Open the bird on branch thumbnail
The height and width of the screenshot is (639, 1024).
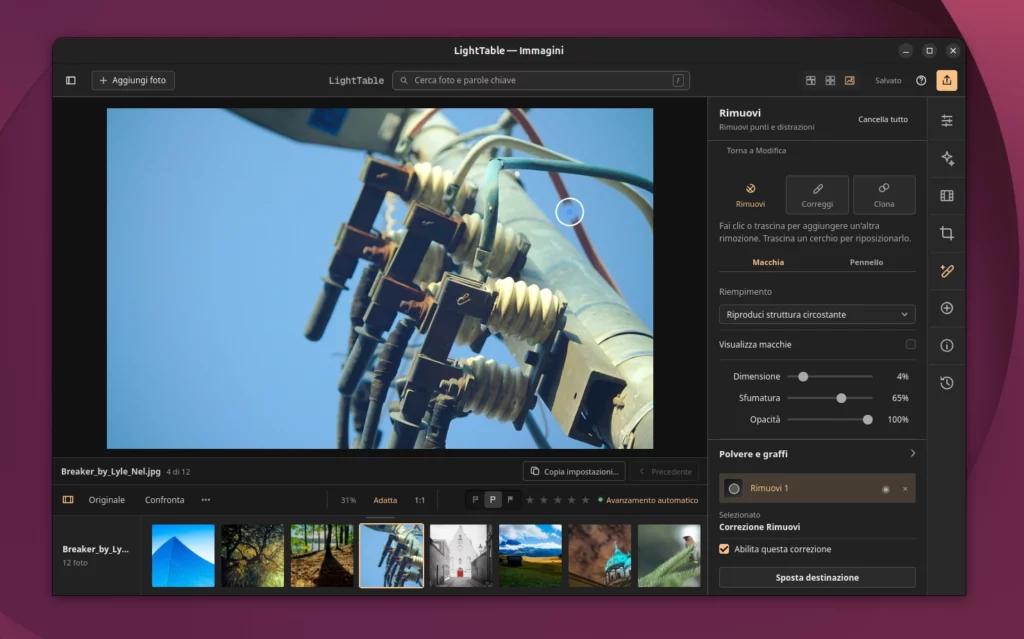[669, 555]
